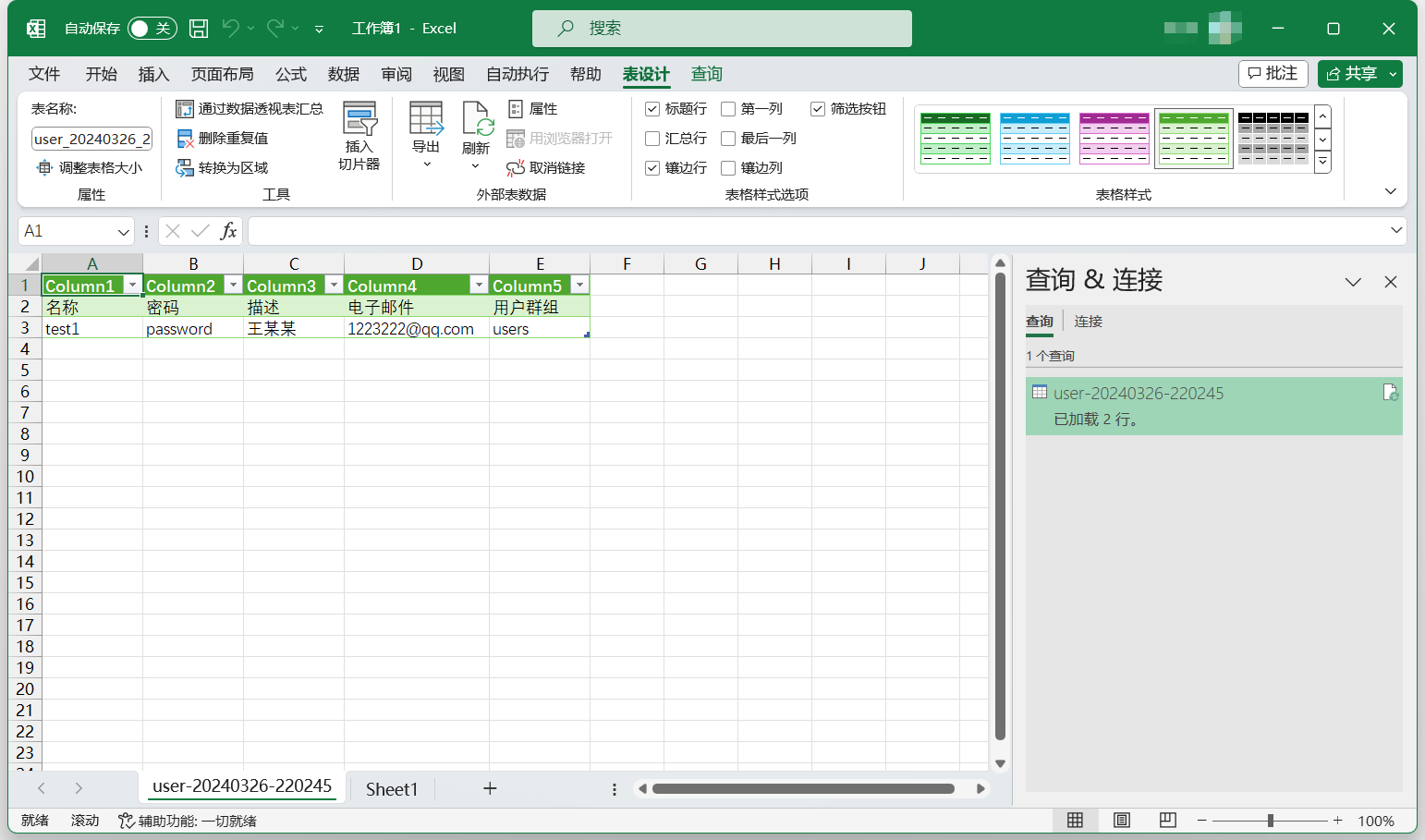Check Last Column (最后一列) checkbox

(728, 139)
